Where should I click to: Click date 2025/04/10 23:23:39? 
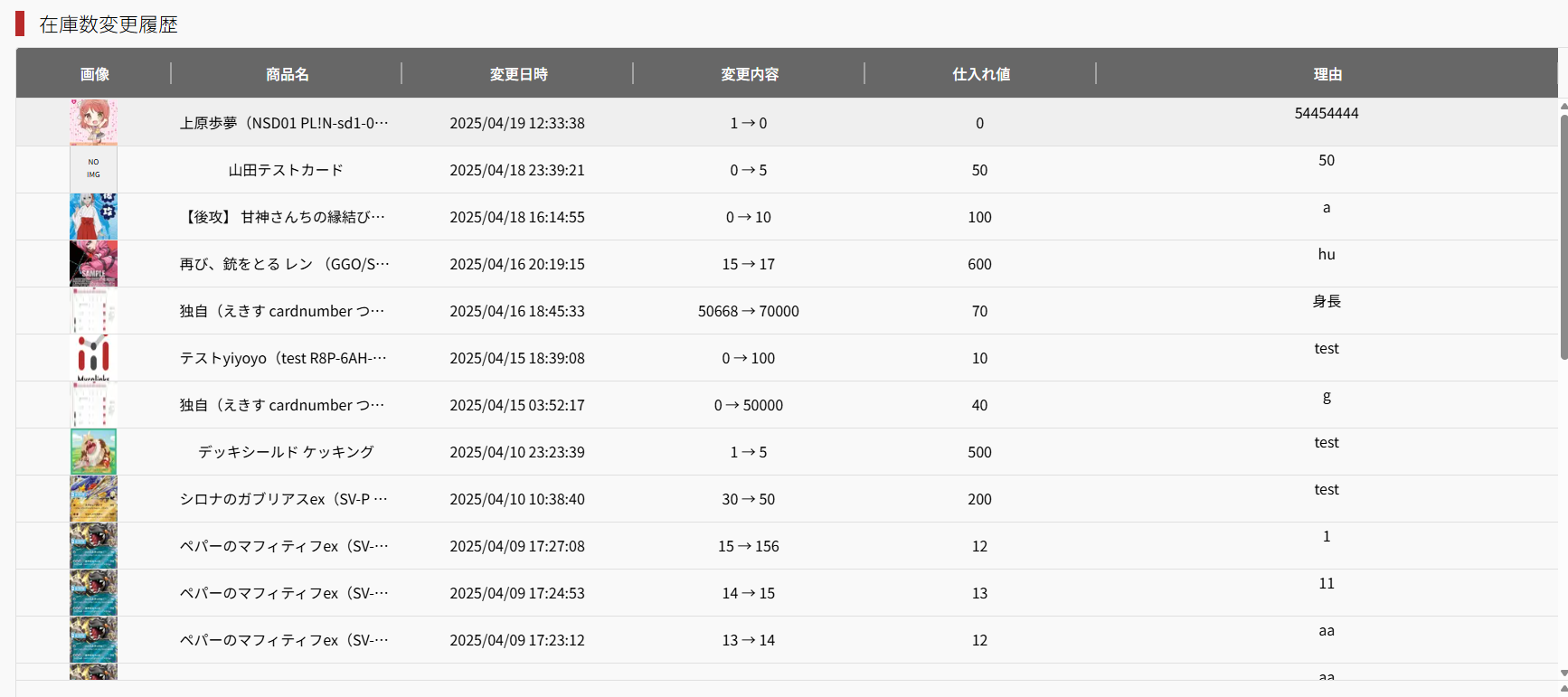[x=517, y=452]
